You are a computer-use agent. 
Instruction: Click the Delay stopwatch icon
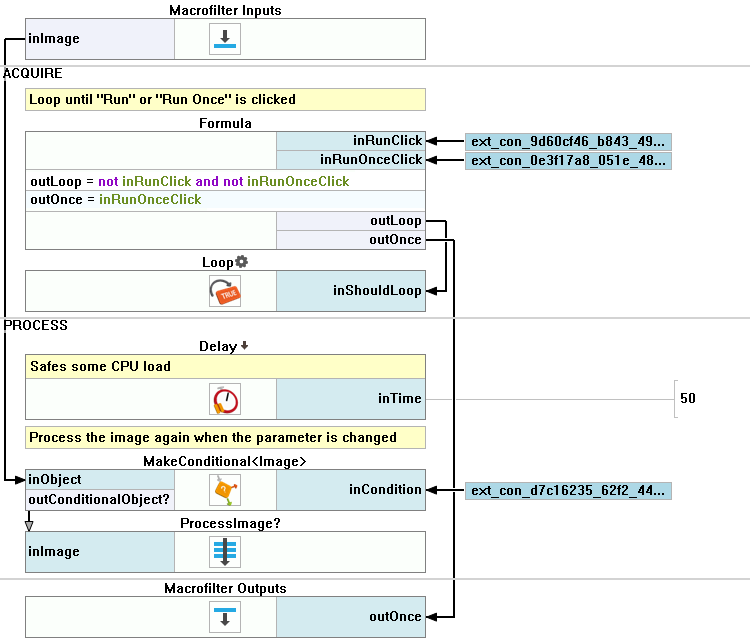[x=225, y=399]
